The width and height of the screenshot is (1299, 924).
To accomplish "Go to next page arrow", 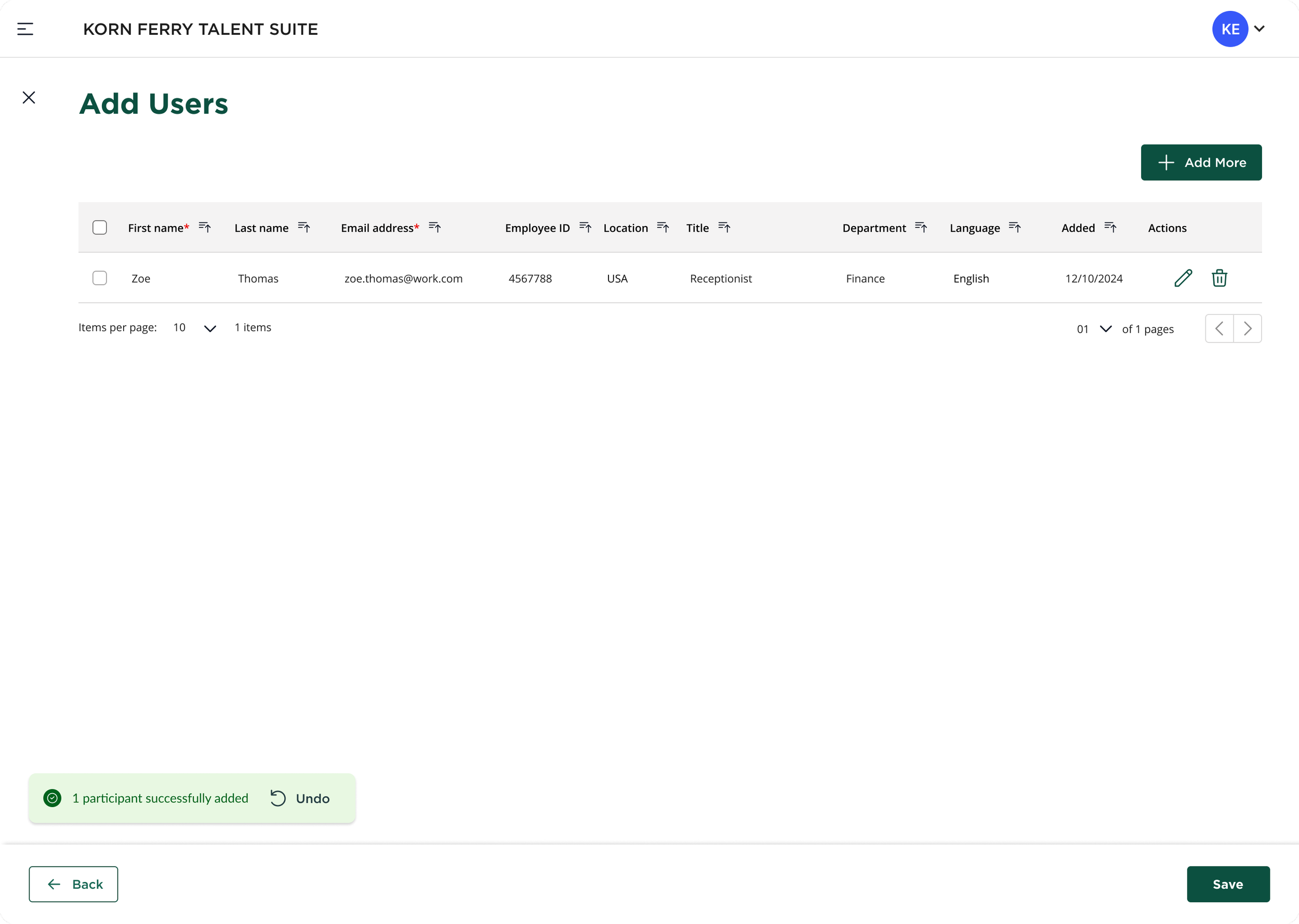I will point(1247,329).
